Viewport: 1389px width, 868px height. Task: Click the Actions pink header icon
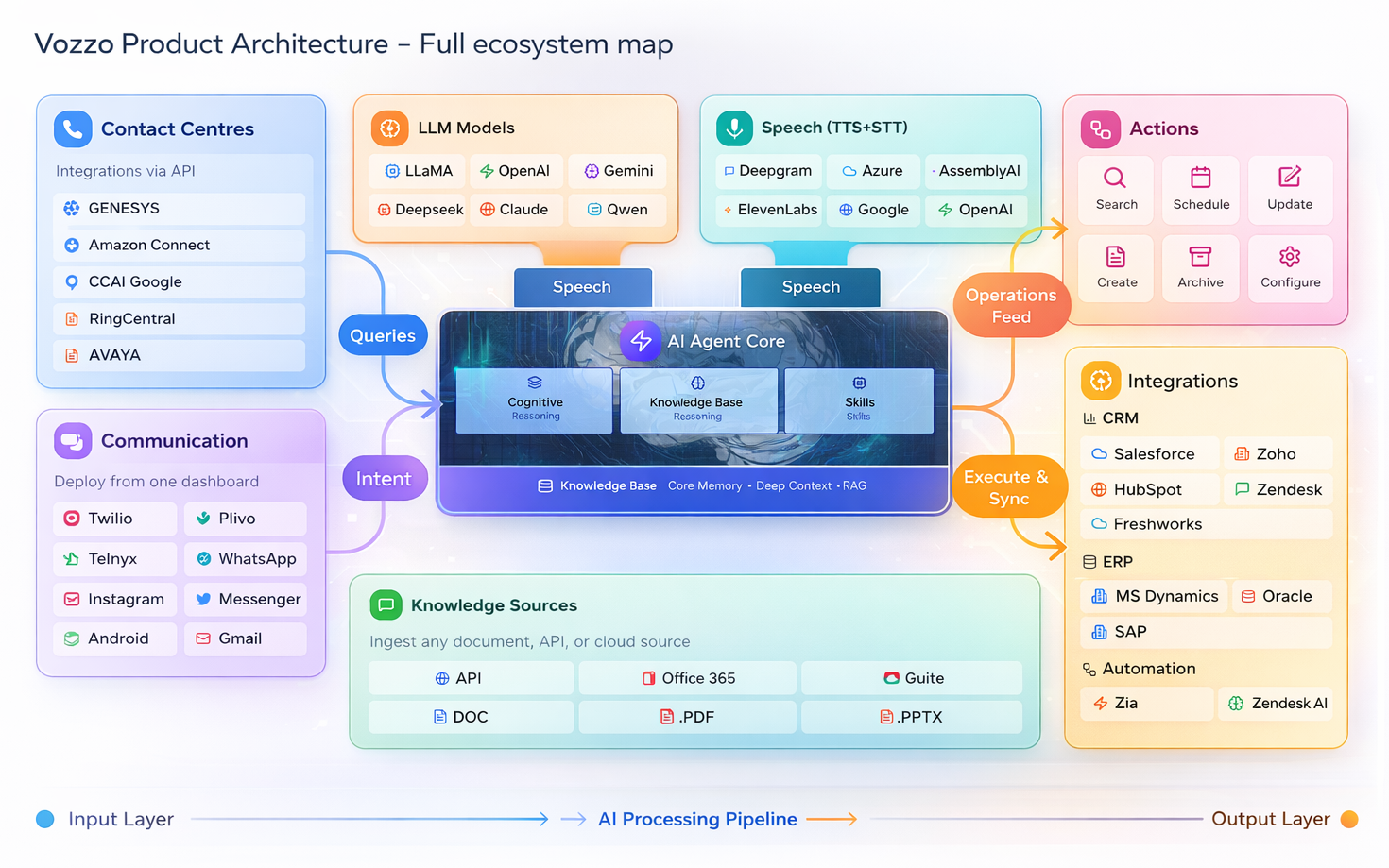click(x=1100, y=129)
